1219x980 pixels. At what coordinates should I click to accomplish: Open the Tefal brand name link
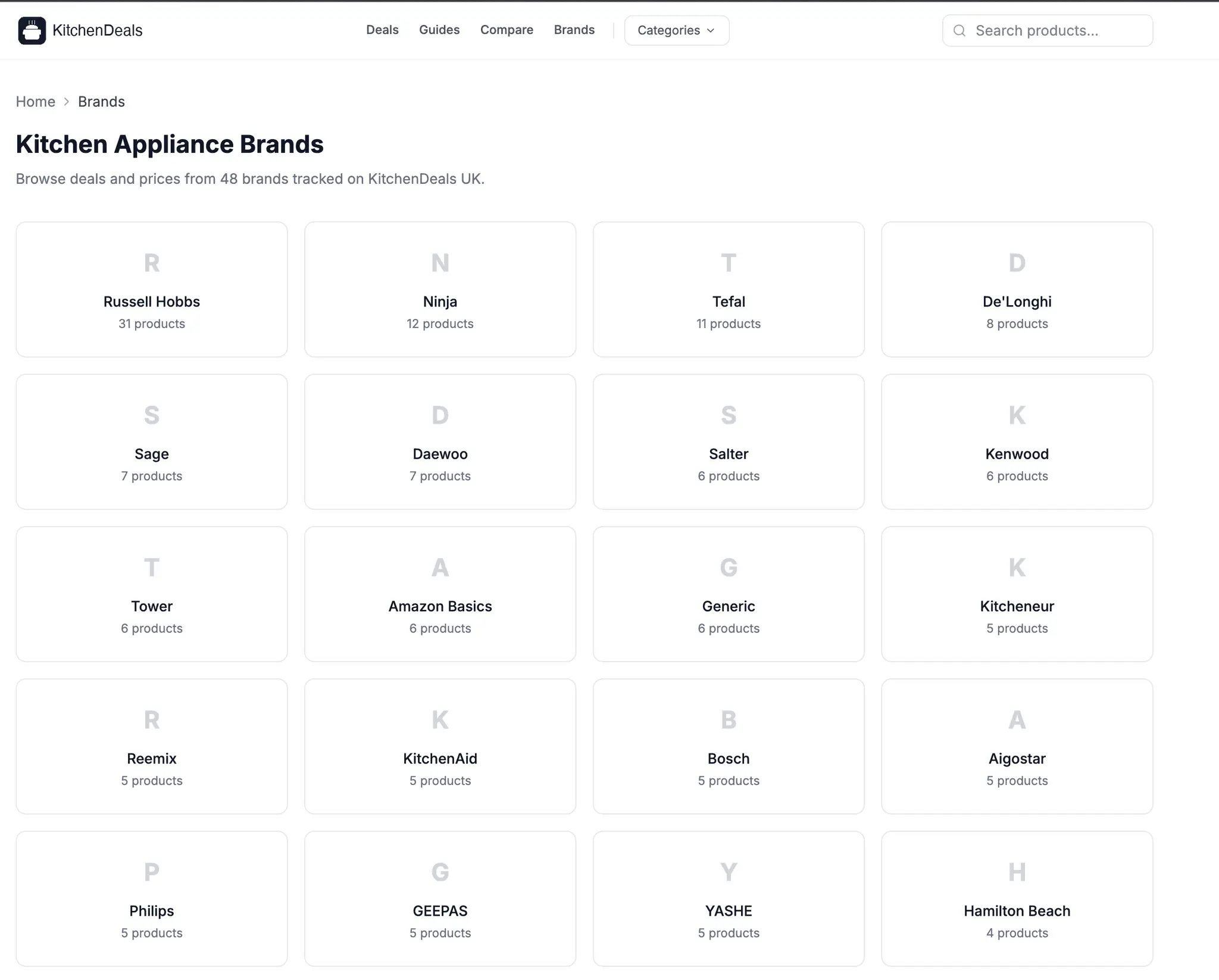coord(729,302)
